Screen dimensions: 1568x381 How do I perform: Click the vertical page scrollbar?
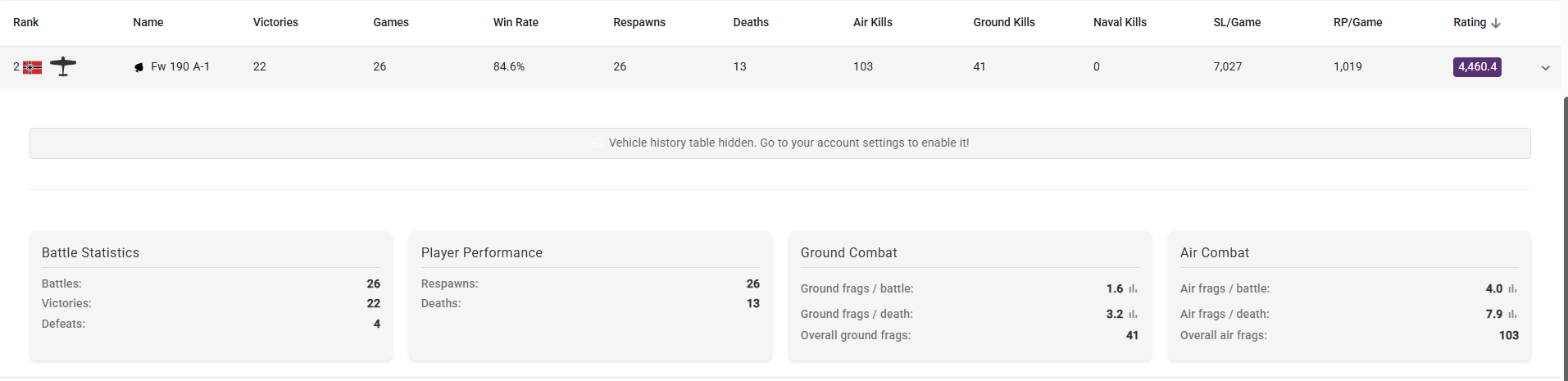(1565, 238)
